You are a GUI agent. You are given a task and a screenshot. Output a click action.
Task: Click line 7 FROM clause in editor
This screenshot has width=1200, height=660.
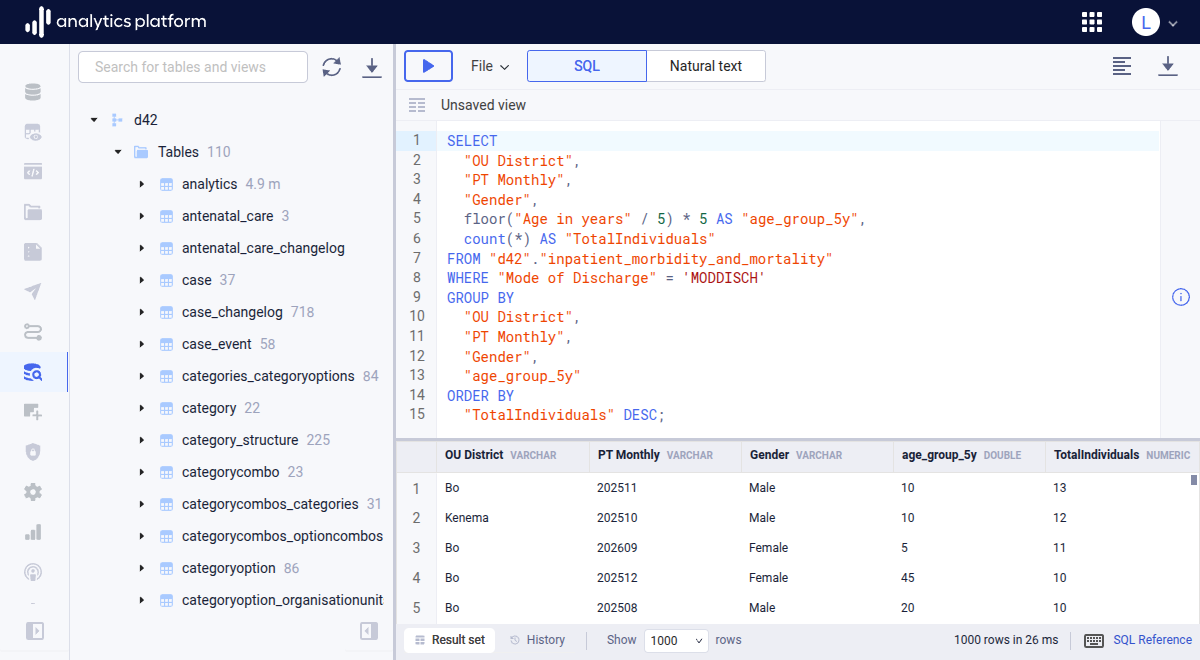640,258
